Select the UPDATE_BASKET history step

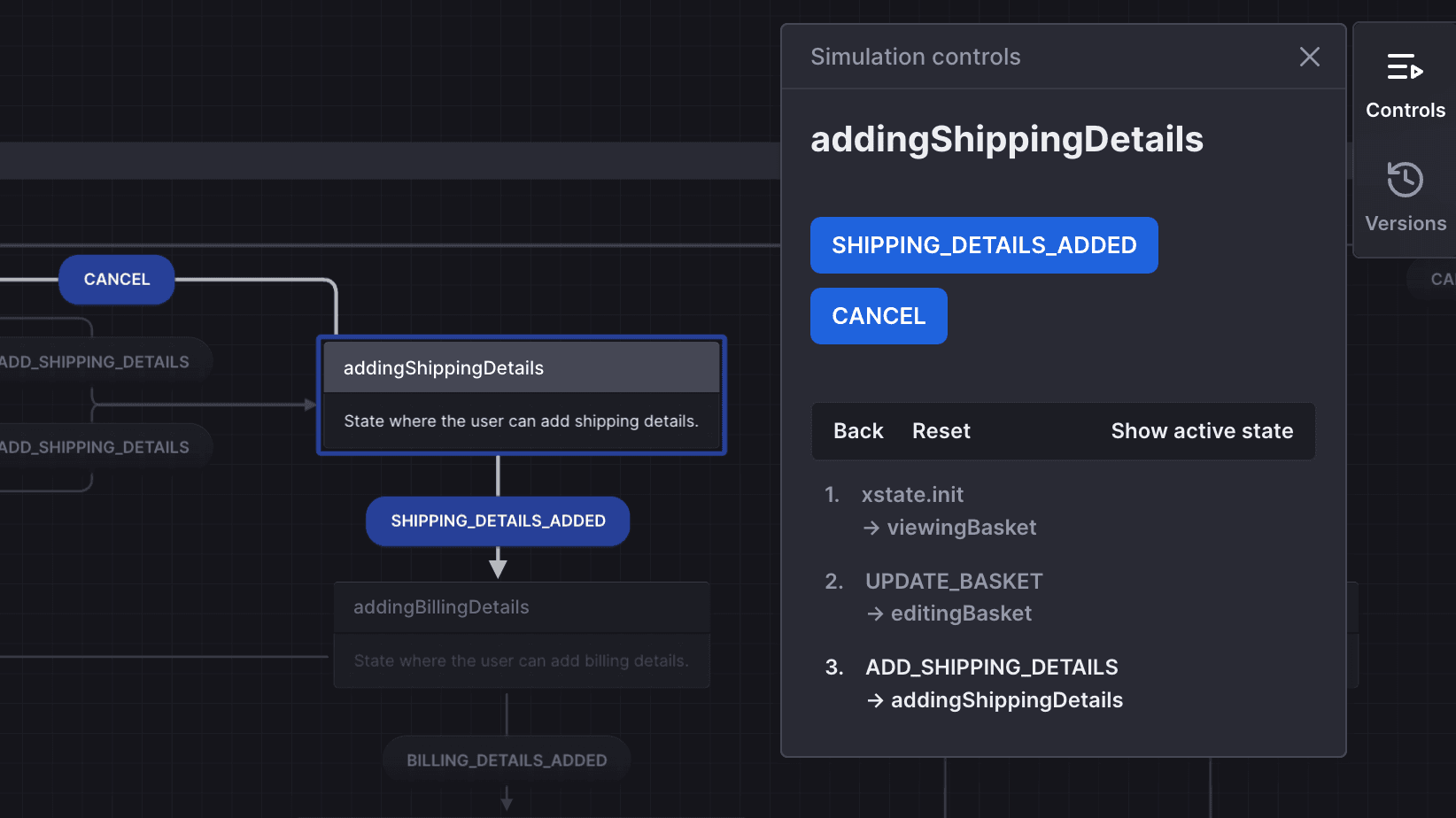pos(954,581)
